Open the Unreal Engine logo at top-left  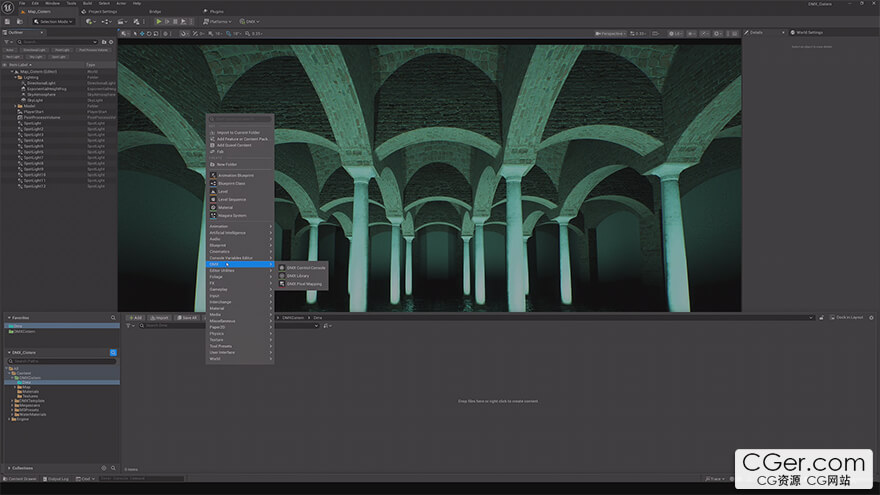pos(8,7)
